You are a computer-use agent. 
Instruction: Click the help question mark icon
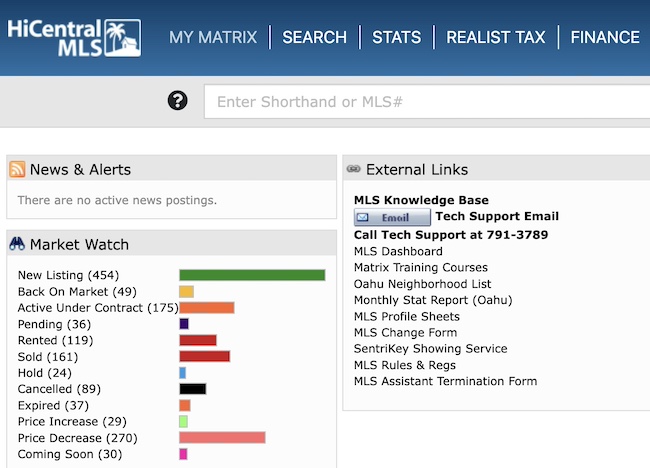177,101
